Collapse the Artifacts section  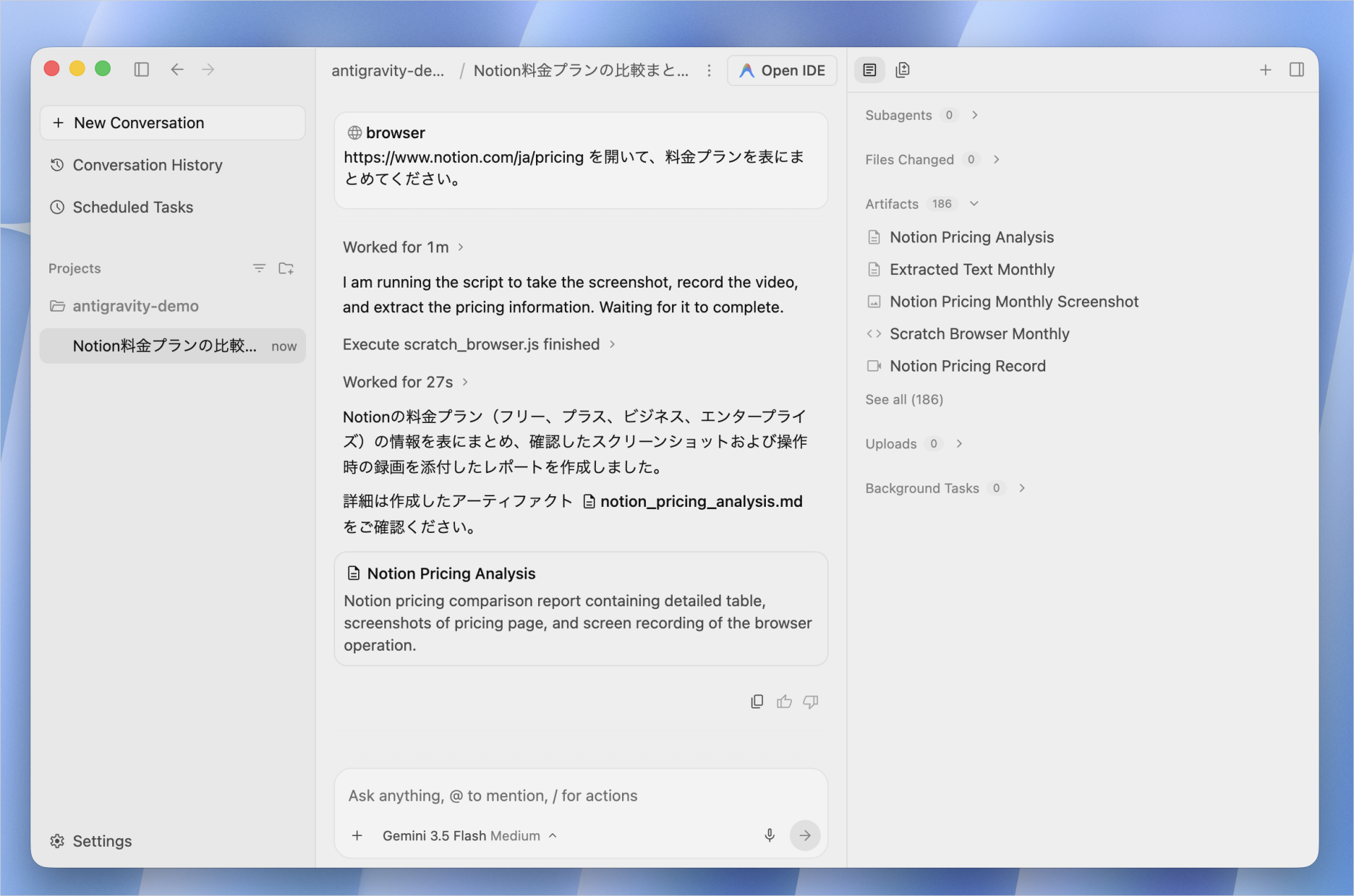pos(922,204)
